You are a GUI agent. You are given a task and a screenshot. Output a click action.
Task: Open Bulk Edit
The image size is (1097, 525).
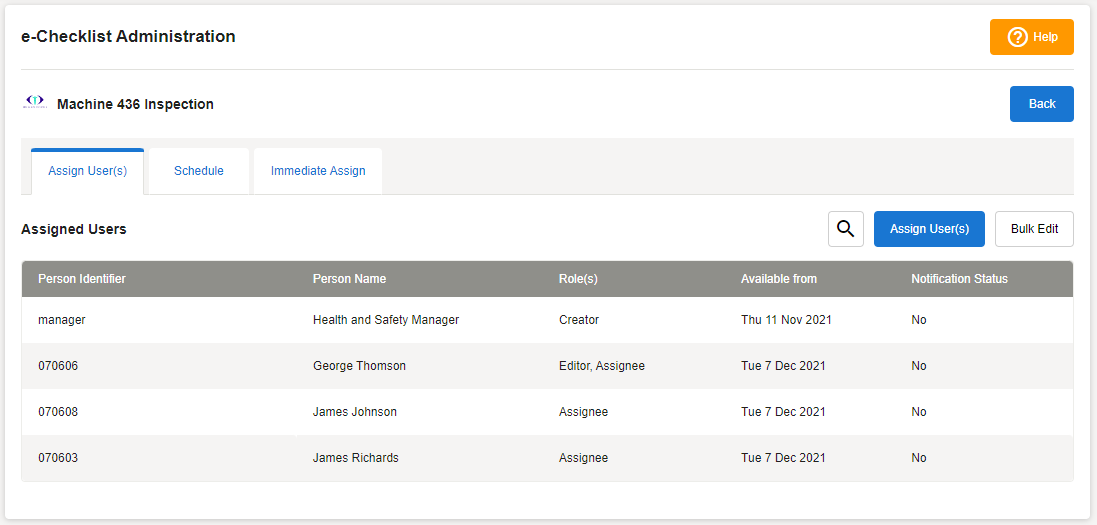1034,229
